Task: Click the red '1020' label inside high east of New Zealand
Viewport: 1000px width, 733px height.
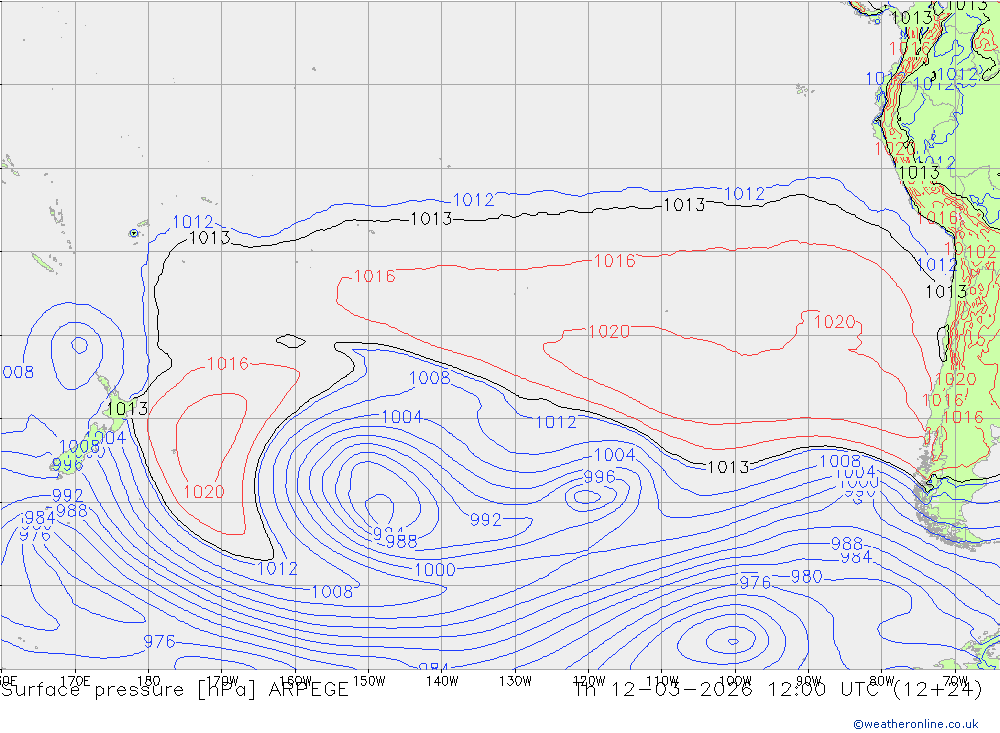Action: coord(204,492)
